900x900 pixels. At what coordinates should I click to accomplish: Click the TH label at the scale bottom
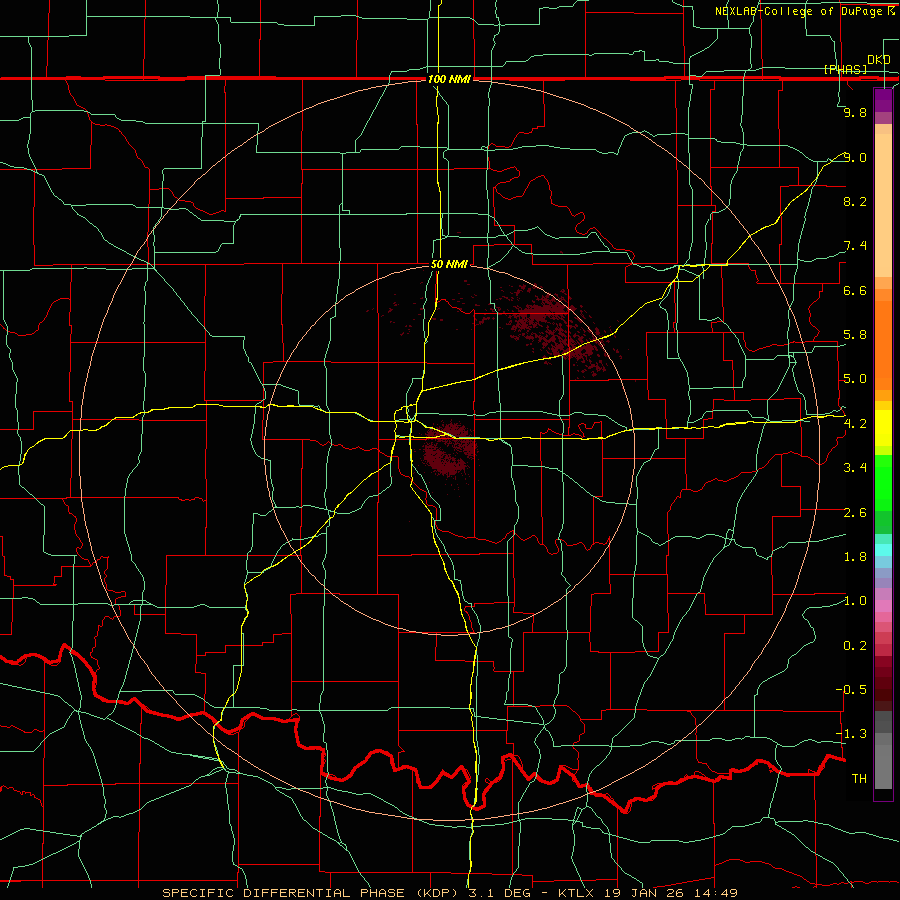click(x=859, y=779)
